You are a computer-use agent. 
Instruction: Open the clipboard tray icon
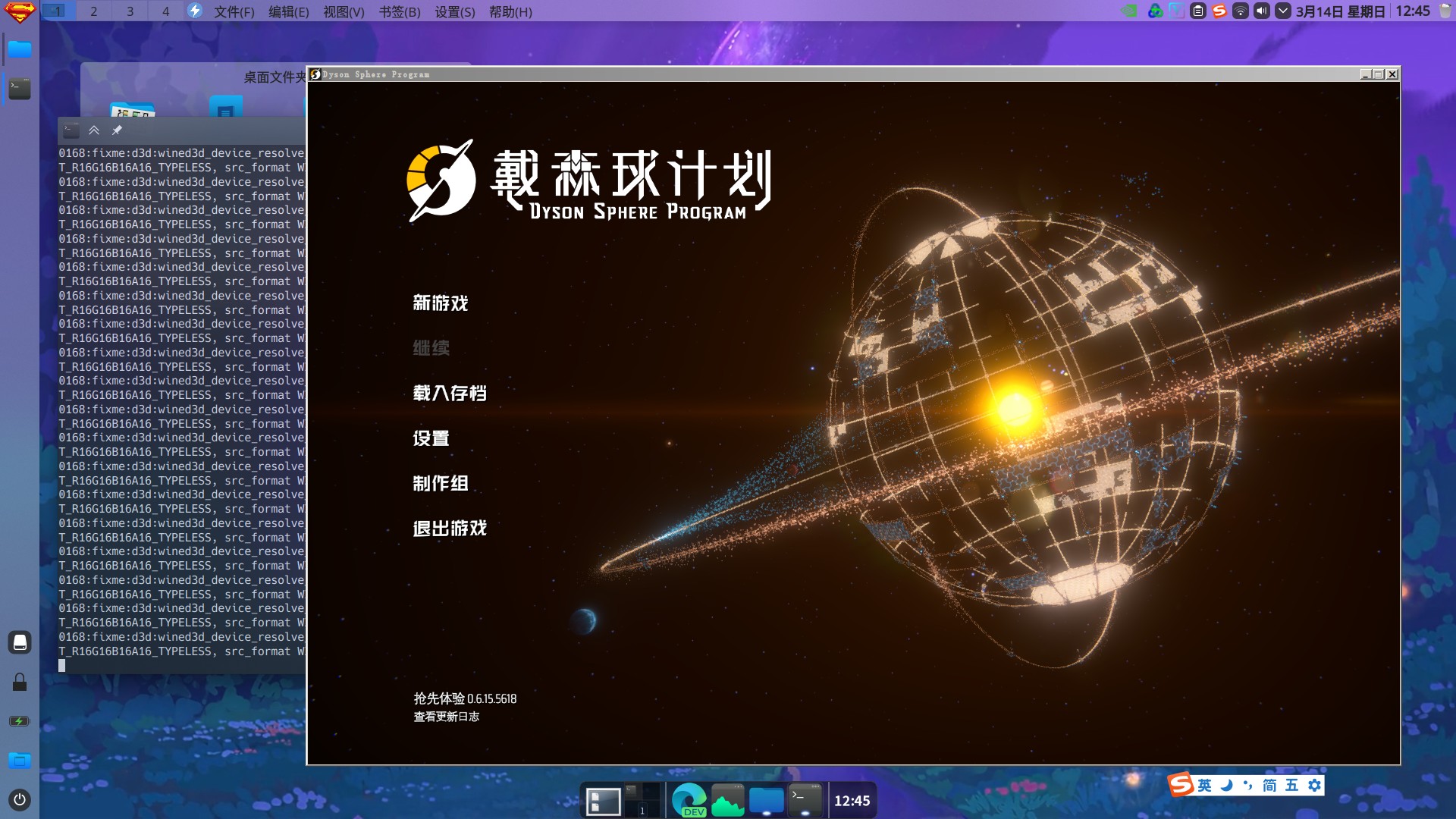[x=1197, y=11]
